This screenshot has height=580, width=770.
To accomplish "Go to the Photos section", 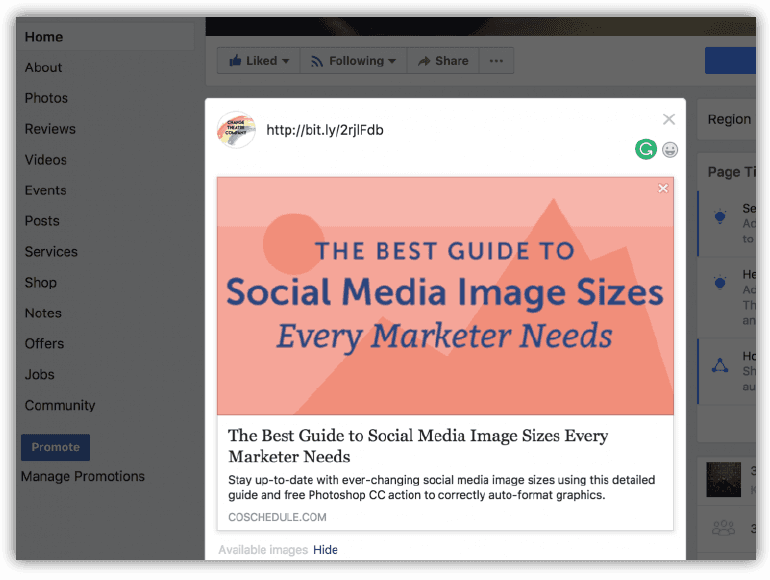I will (x=46, y=98).
